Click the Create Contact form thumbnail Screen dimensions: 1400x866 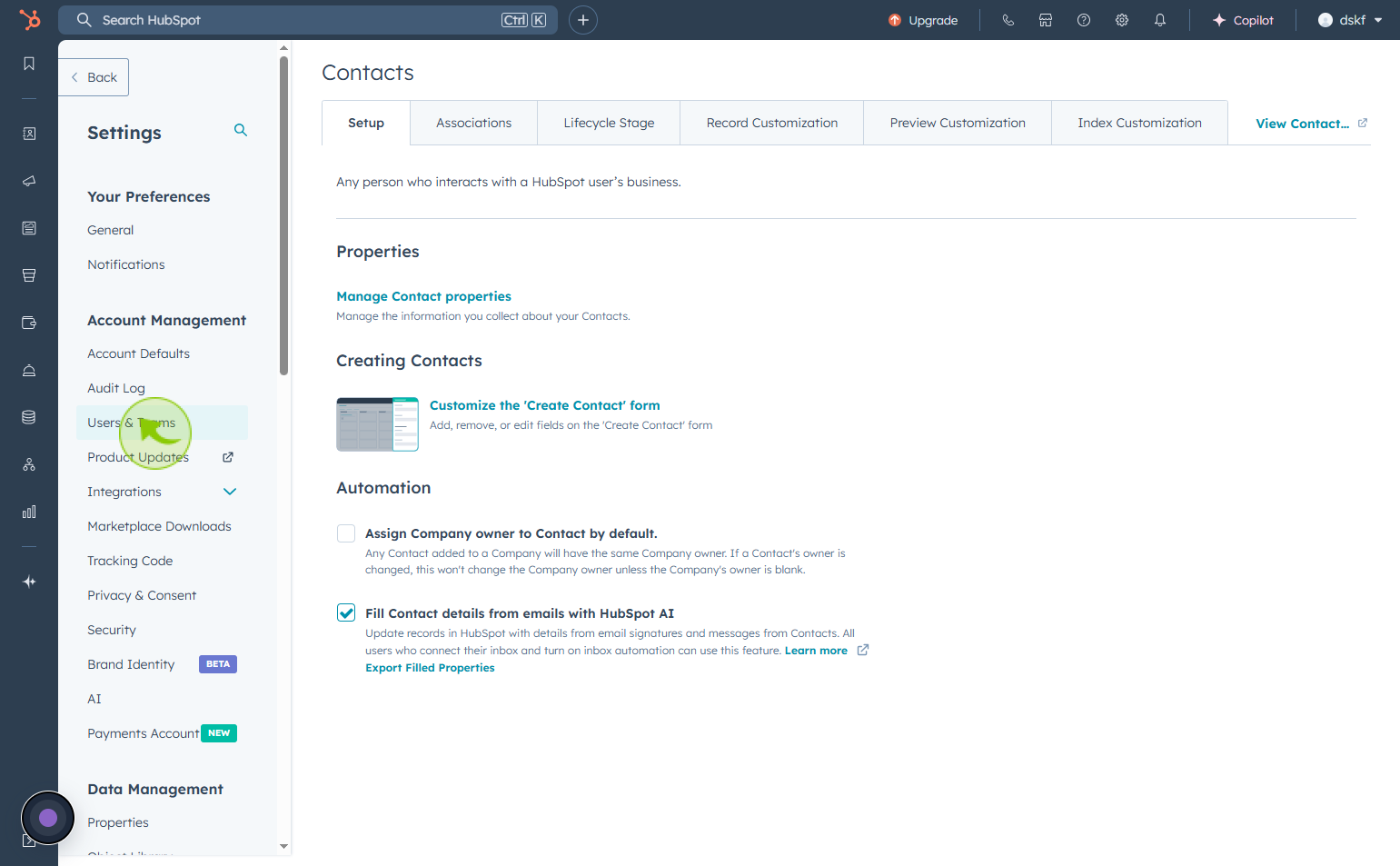tap(377, 424)
